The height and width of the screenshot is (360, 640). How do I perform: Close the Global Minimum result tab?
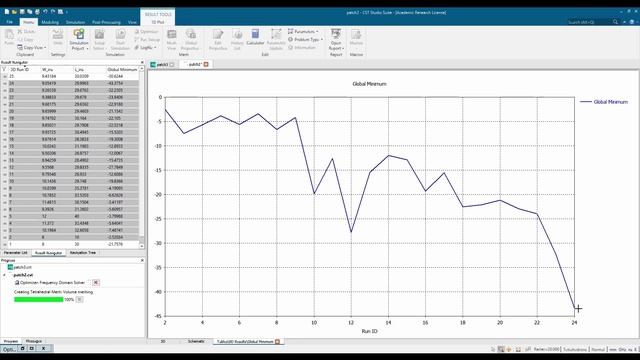pyautogui.click(x=278, y=342)
